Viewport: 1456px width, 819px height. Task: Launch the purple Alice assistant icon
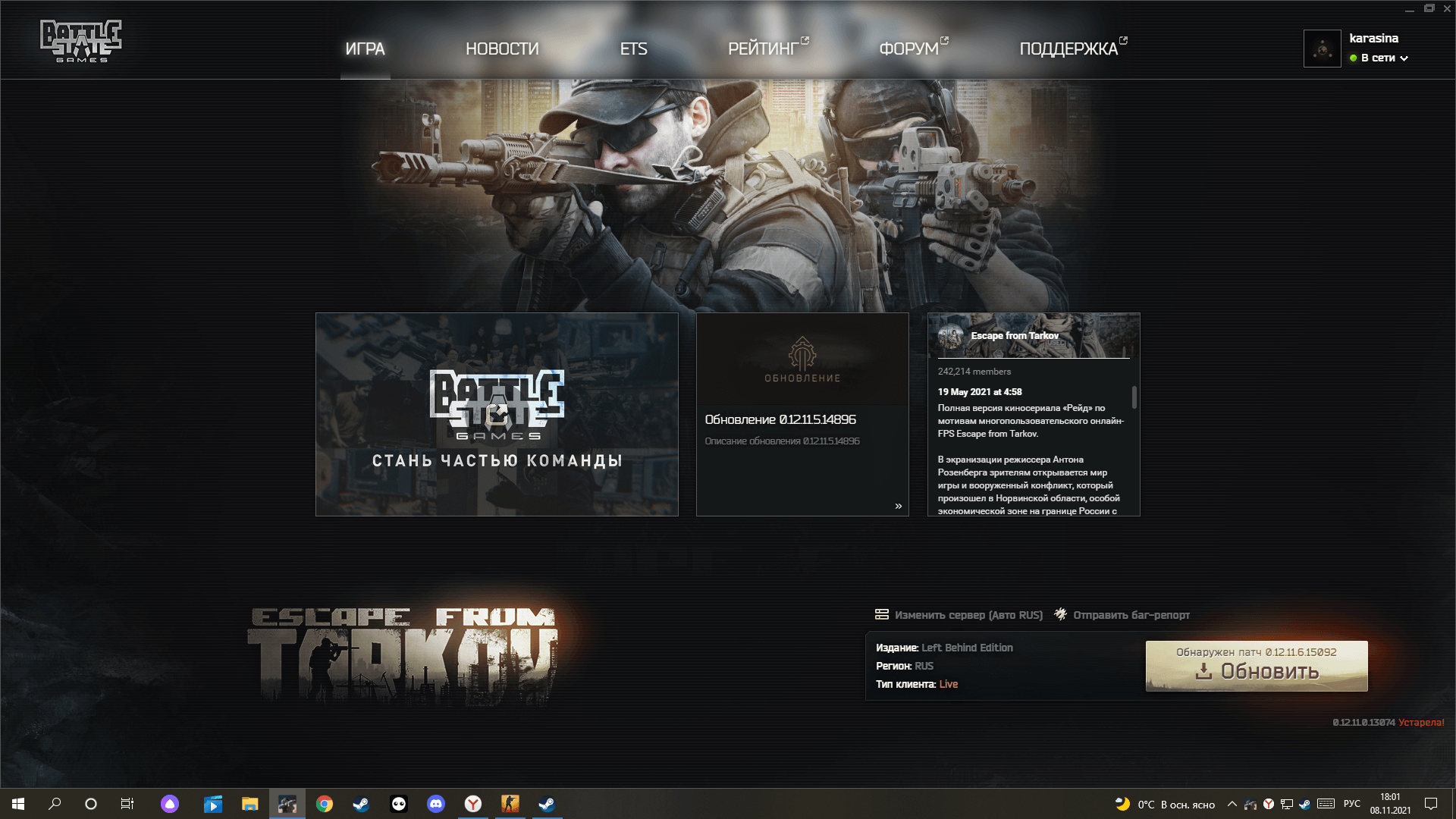coord(170,804)
